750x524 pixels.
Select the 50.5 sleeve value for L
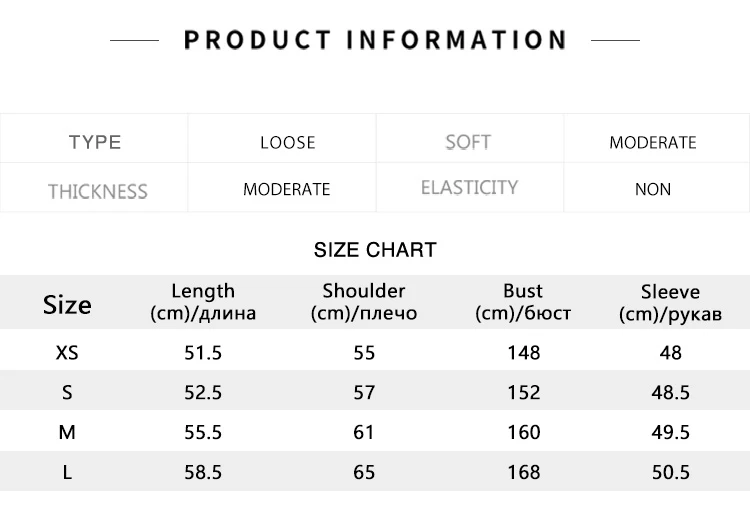tap(671, 472)
